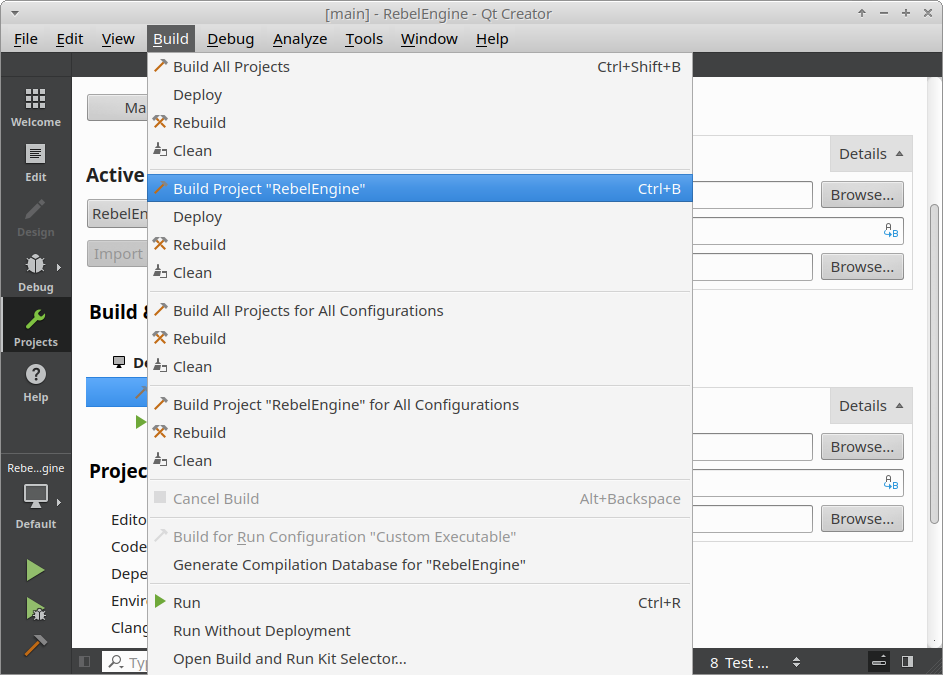Open the Welcome mode
The image size is (943, 675).
[35, 107]
